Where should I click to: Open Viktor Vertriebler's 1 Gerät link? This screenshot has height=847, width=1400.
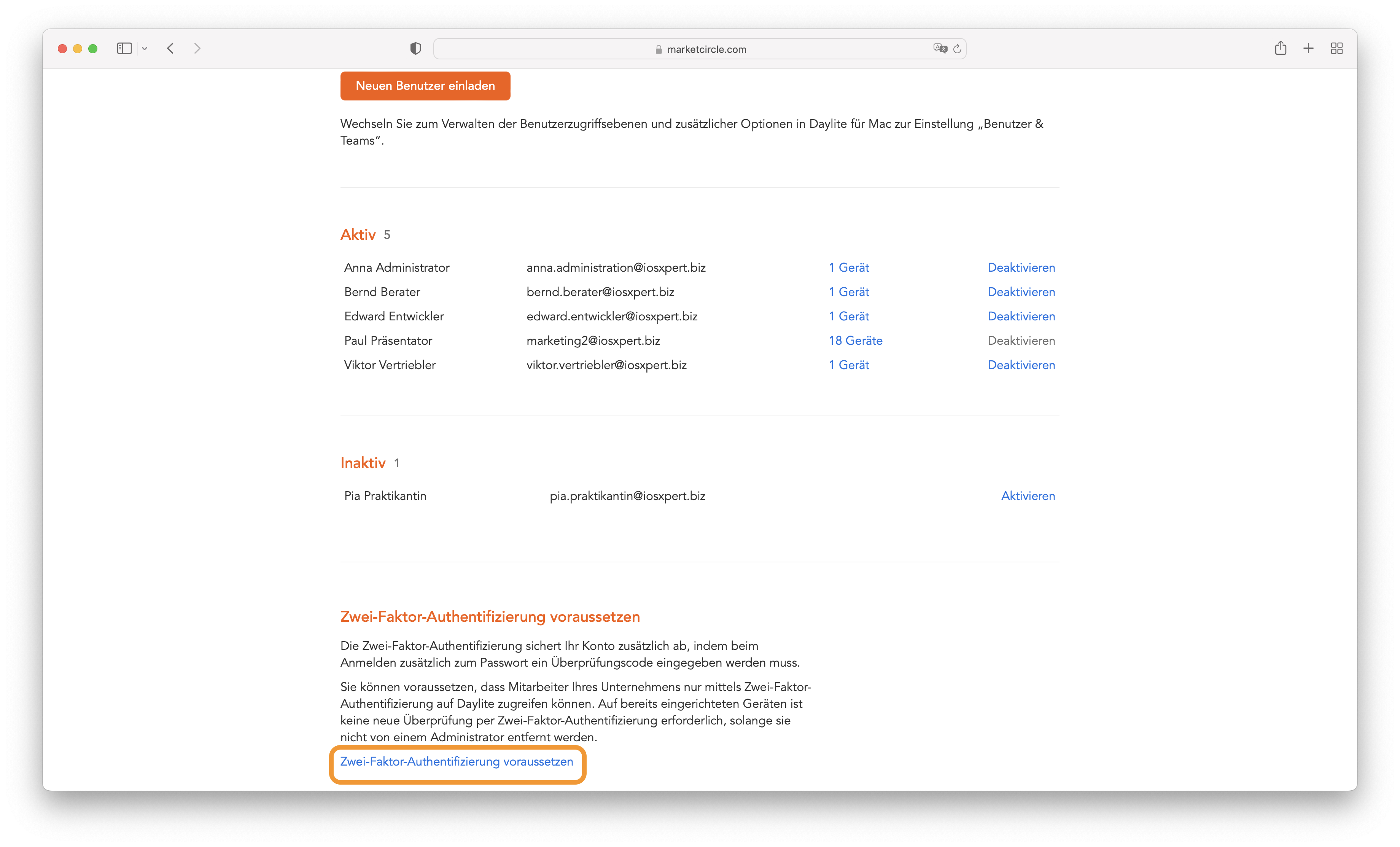[849, 366]
